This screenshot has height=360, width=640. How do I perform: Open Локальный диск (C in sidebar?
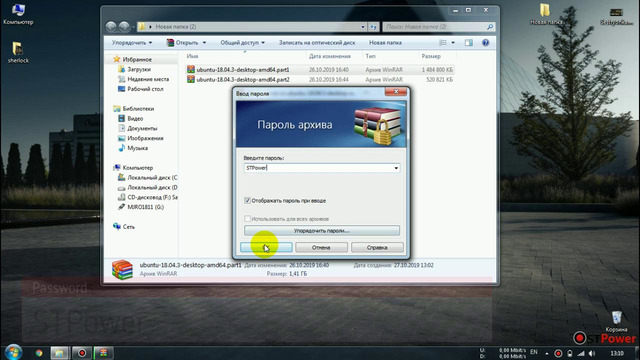coord(152,178)
